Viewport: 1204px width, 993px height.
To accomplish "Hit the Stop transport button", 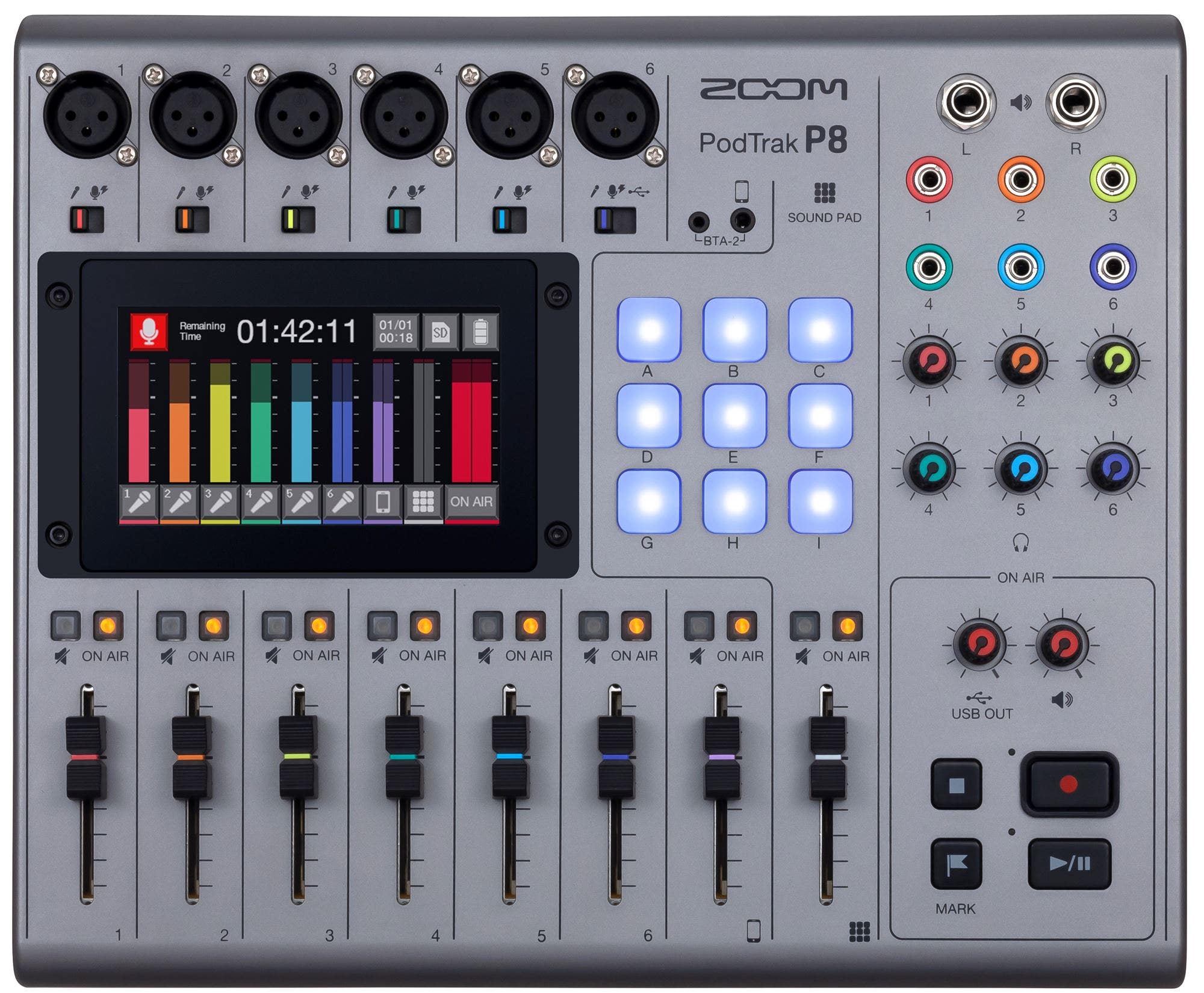I will pos(956,785).
